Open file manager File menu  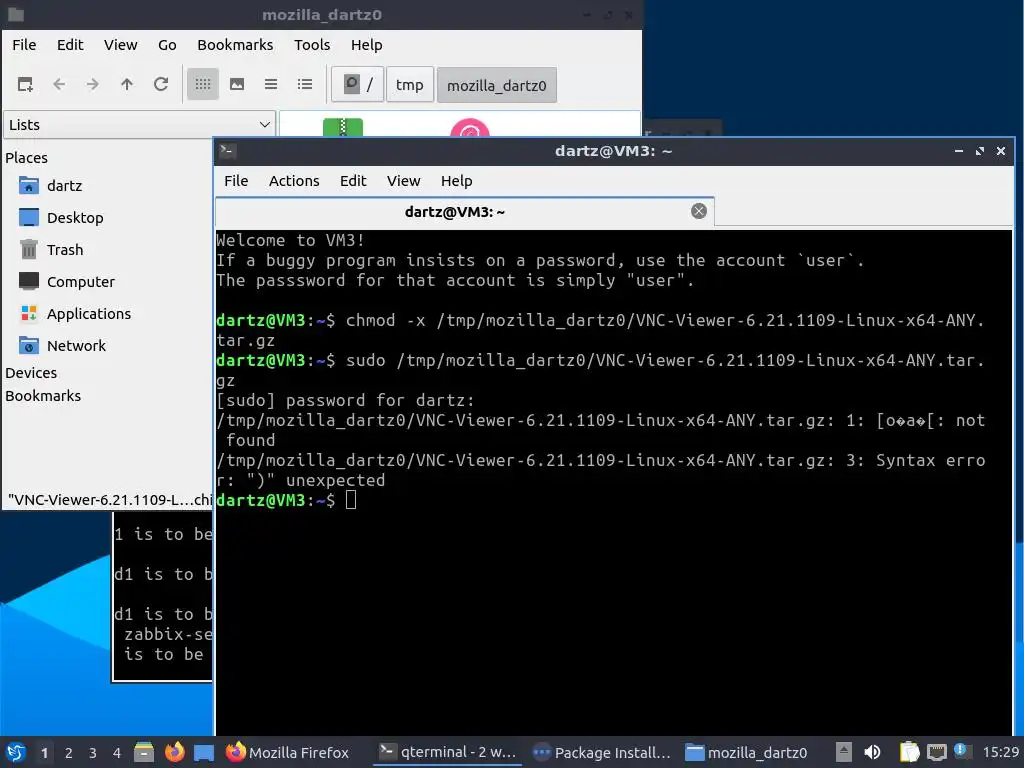[x=24, y=45]
